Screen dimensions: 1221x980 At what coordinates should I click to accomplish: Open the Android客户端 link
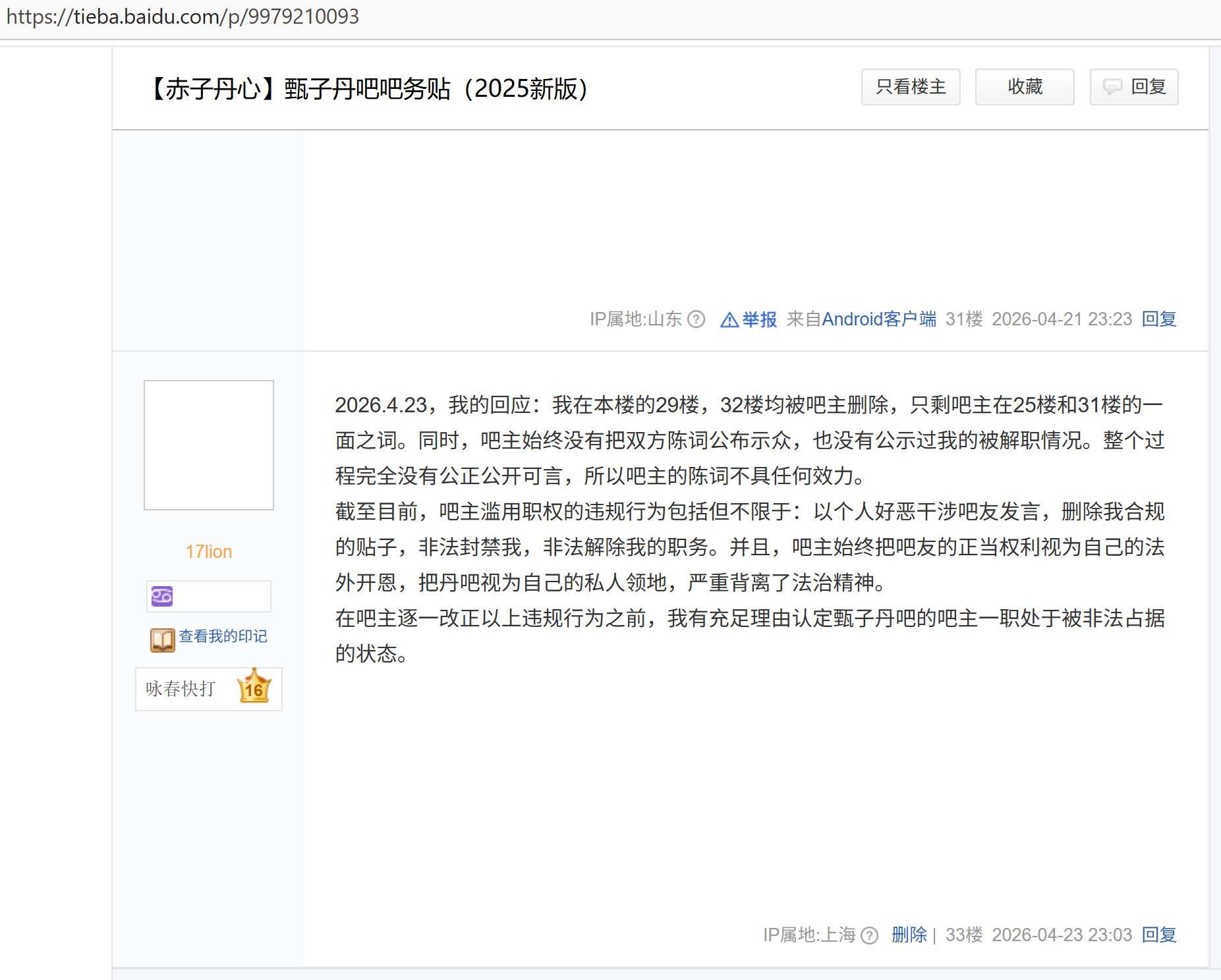[x=879, y=319]
